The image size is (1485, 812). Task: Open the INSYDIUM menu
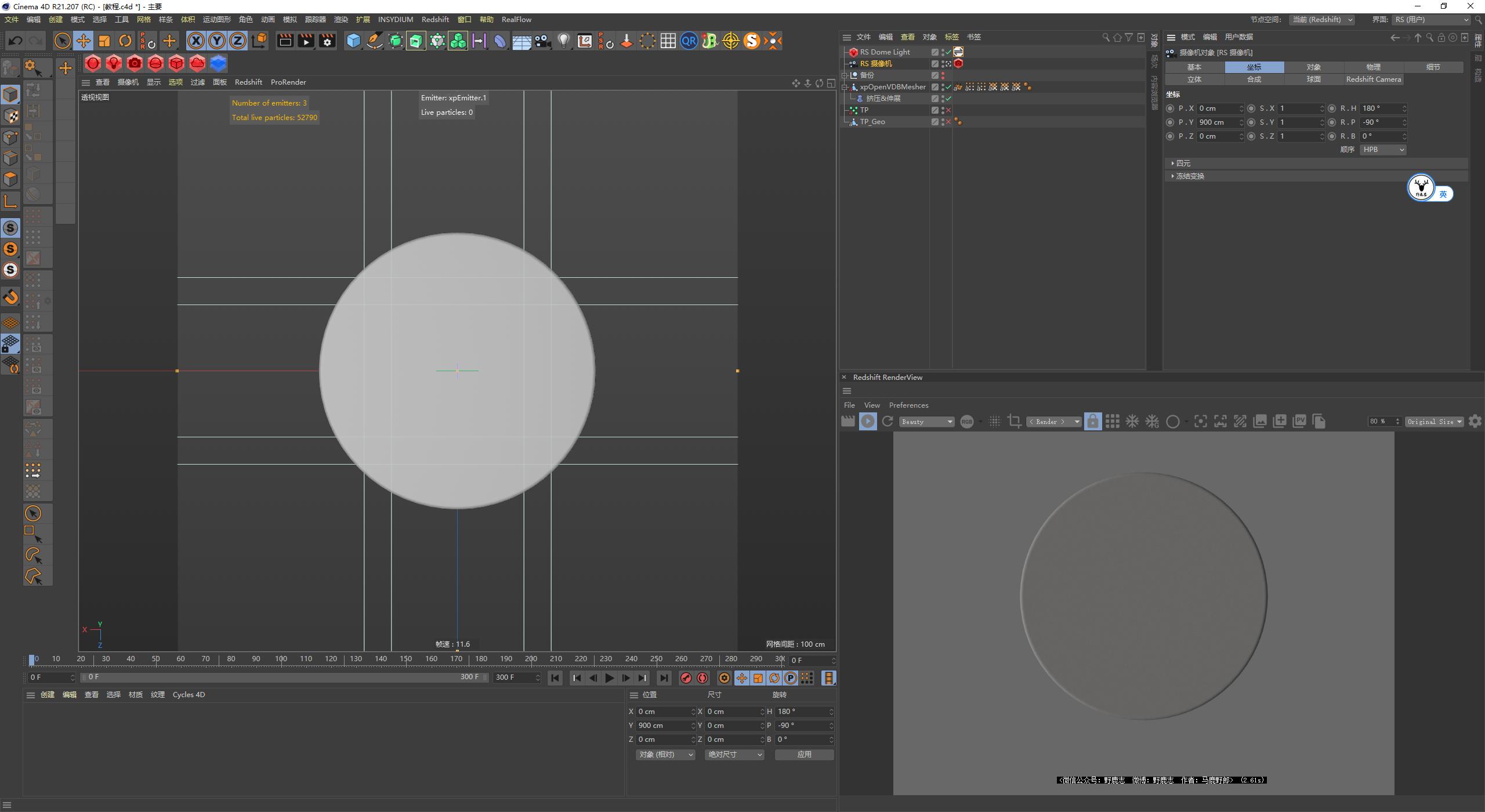point(395,19)
